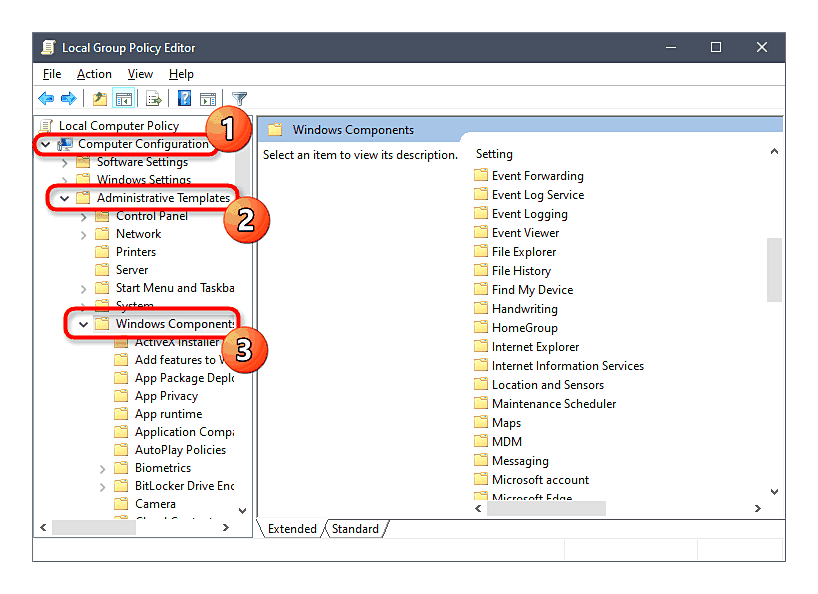
Task: Click the Filter funnel toolbar icon
Action: pyautogui.click(x=239, y=98)
